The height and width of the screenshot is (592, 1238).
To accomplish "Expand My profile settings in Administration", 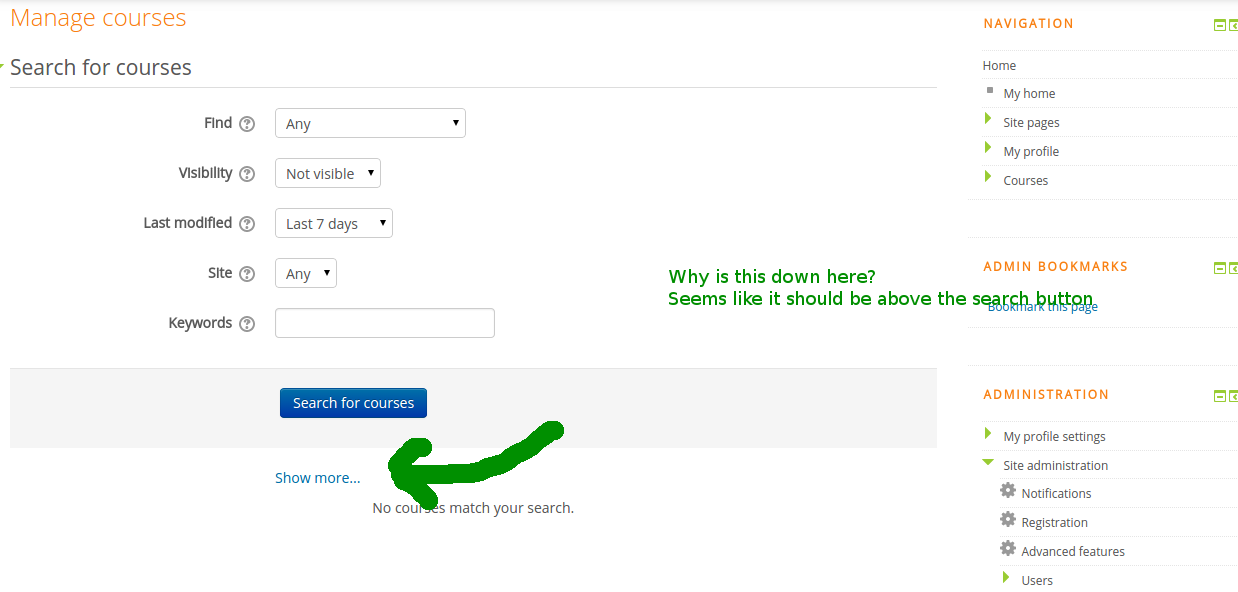I will coord(988,433).
